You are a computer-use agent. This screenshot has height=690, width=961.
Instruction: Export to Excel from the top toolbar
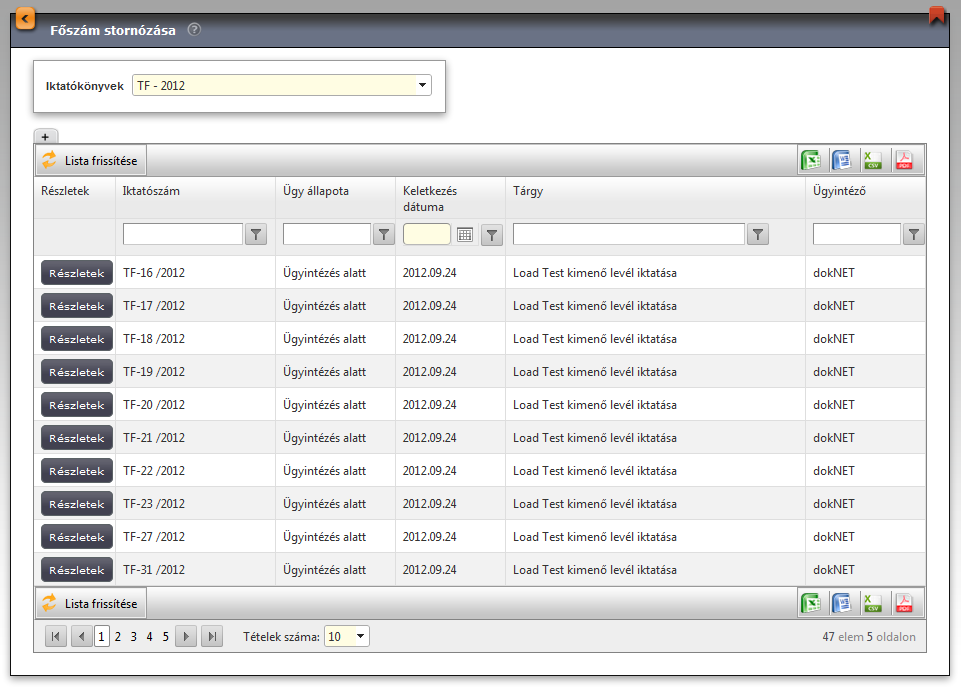coord(811,161)
